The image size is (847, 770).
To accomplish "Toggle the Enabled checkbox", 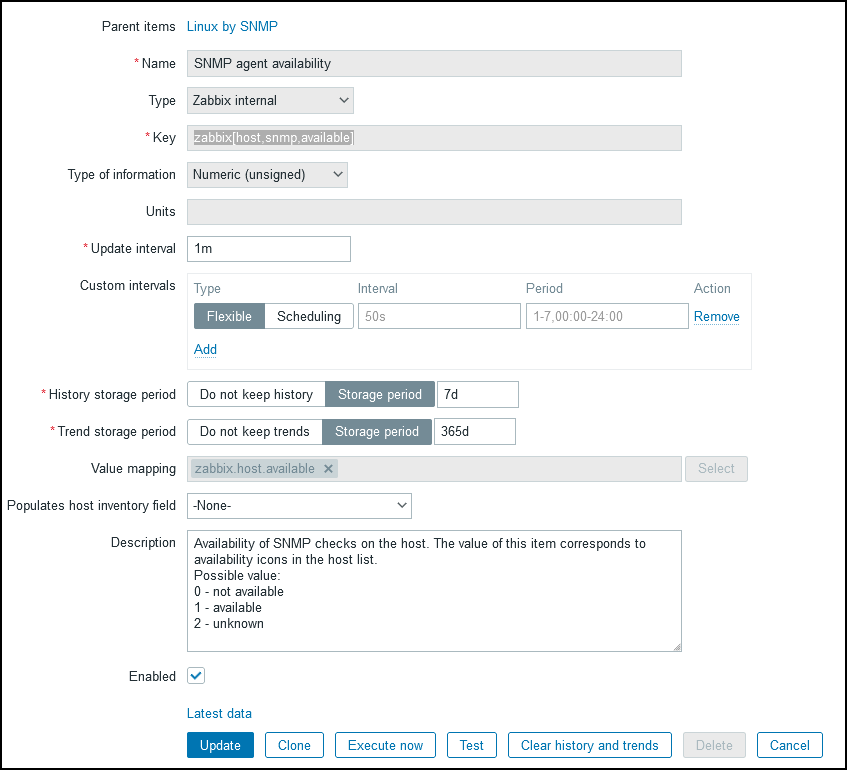I will (196, 676).
